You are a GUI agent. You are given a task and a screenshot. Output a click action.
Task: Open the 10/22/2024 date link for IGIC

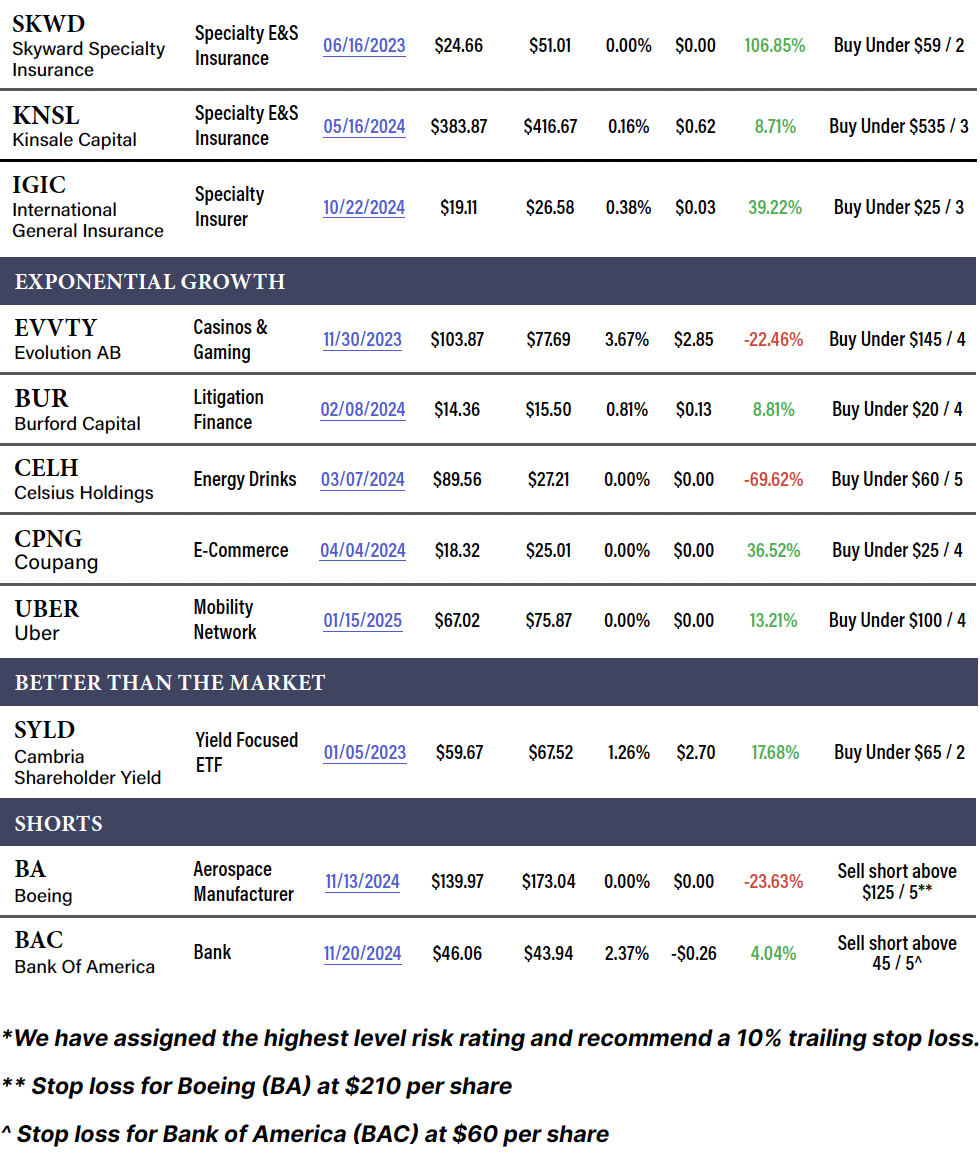click(x=364, y=207)
